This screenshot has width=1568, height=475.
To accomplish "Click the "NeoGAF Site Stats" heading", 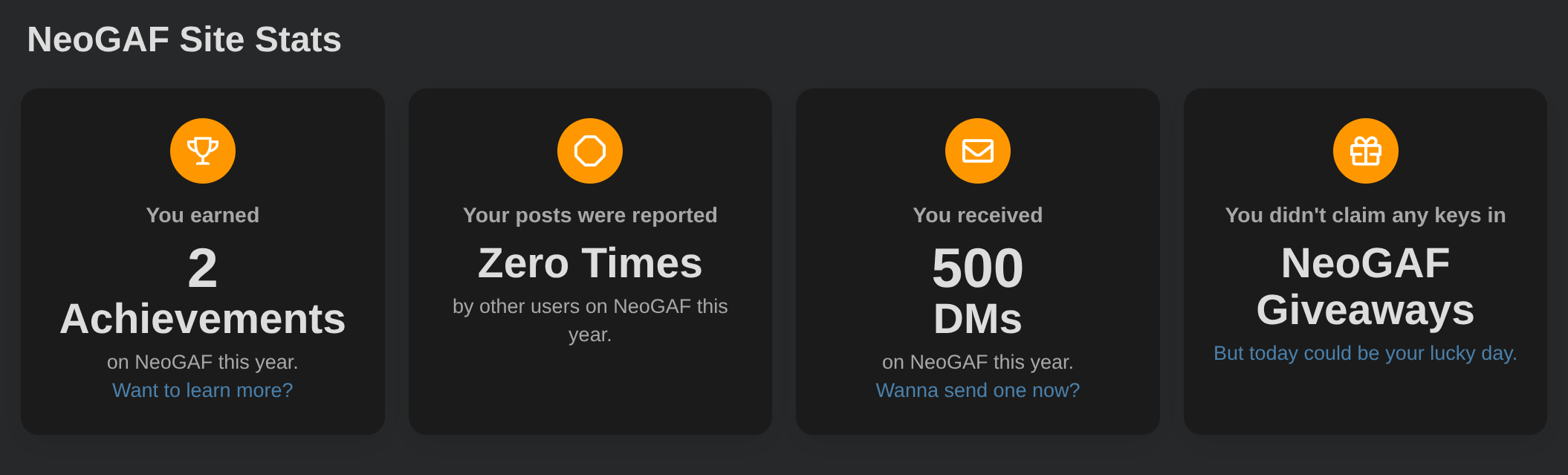I will 184,39.
